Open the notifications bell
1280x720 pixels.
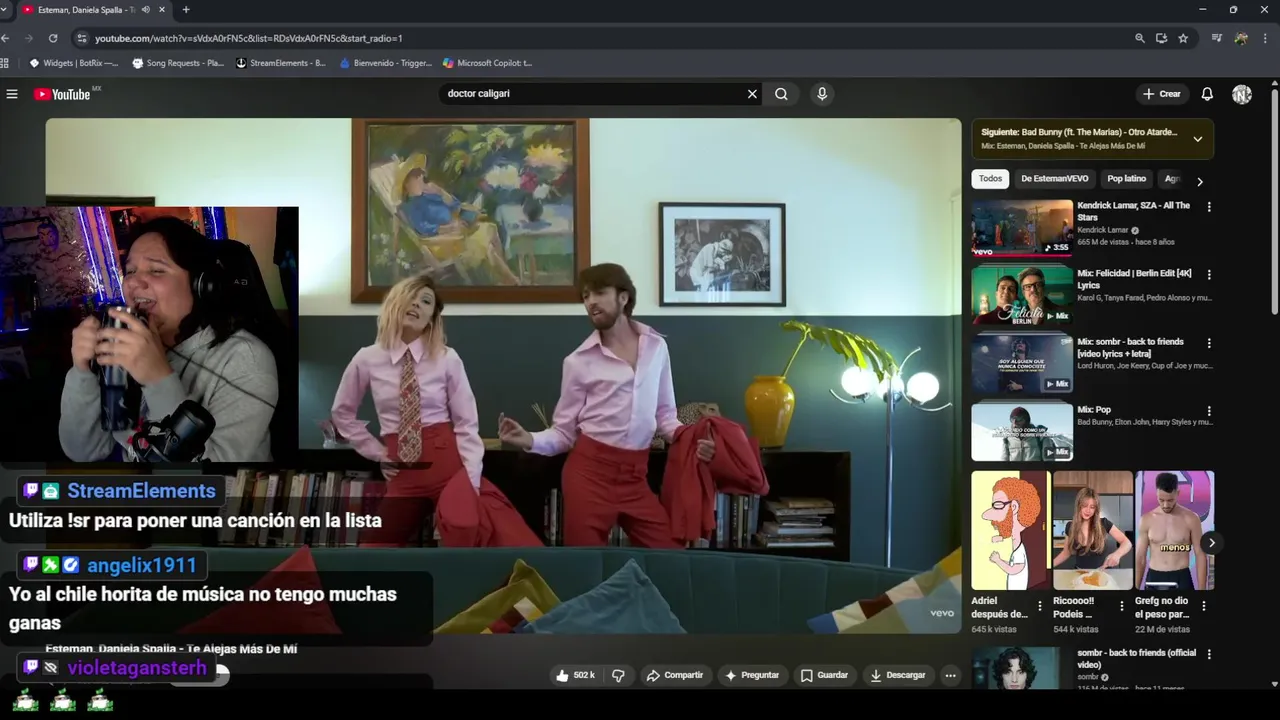[x=1207, y=94]
